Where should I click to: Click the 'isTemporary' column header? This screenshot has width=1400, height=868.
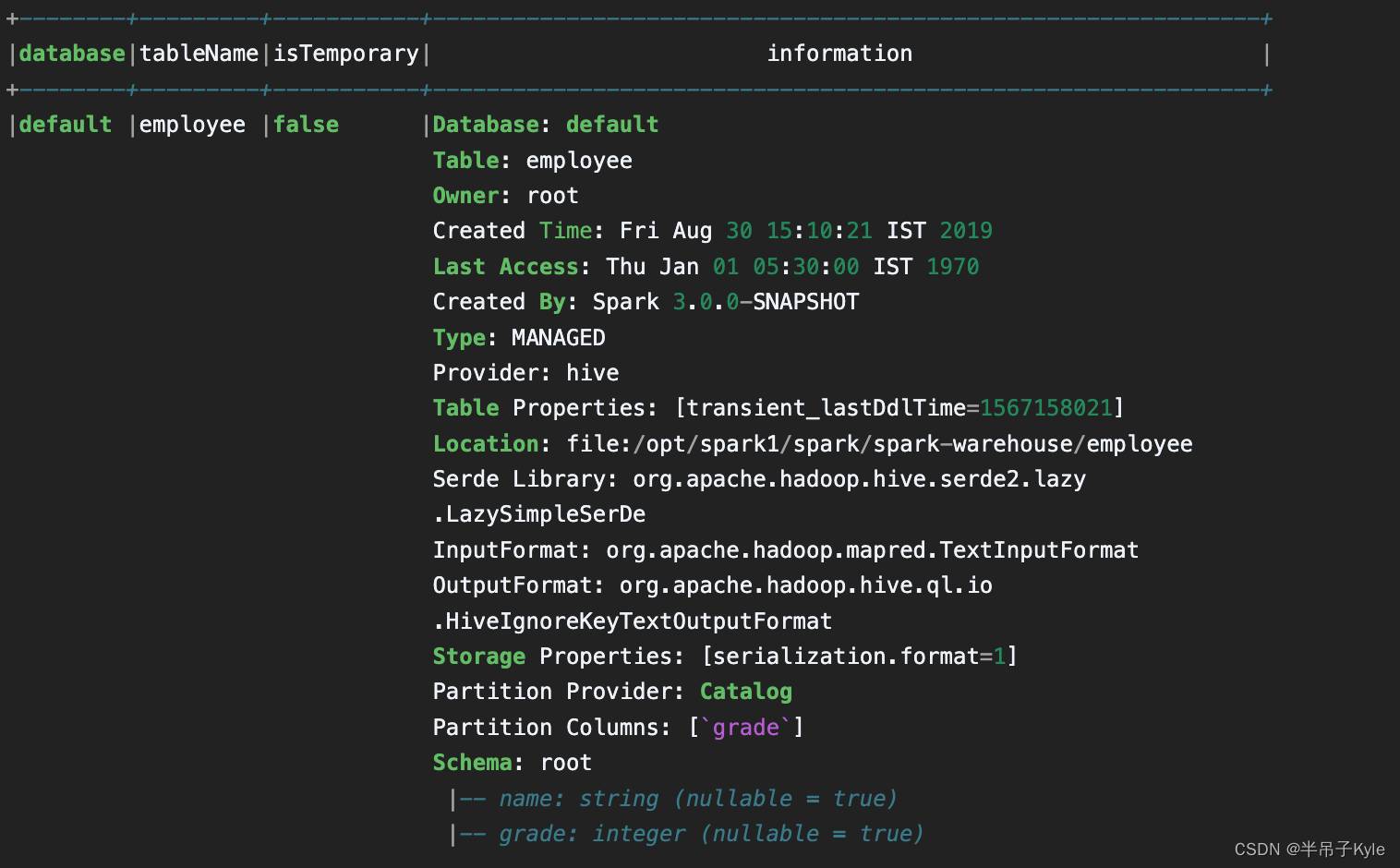coord(346,54)
